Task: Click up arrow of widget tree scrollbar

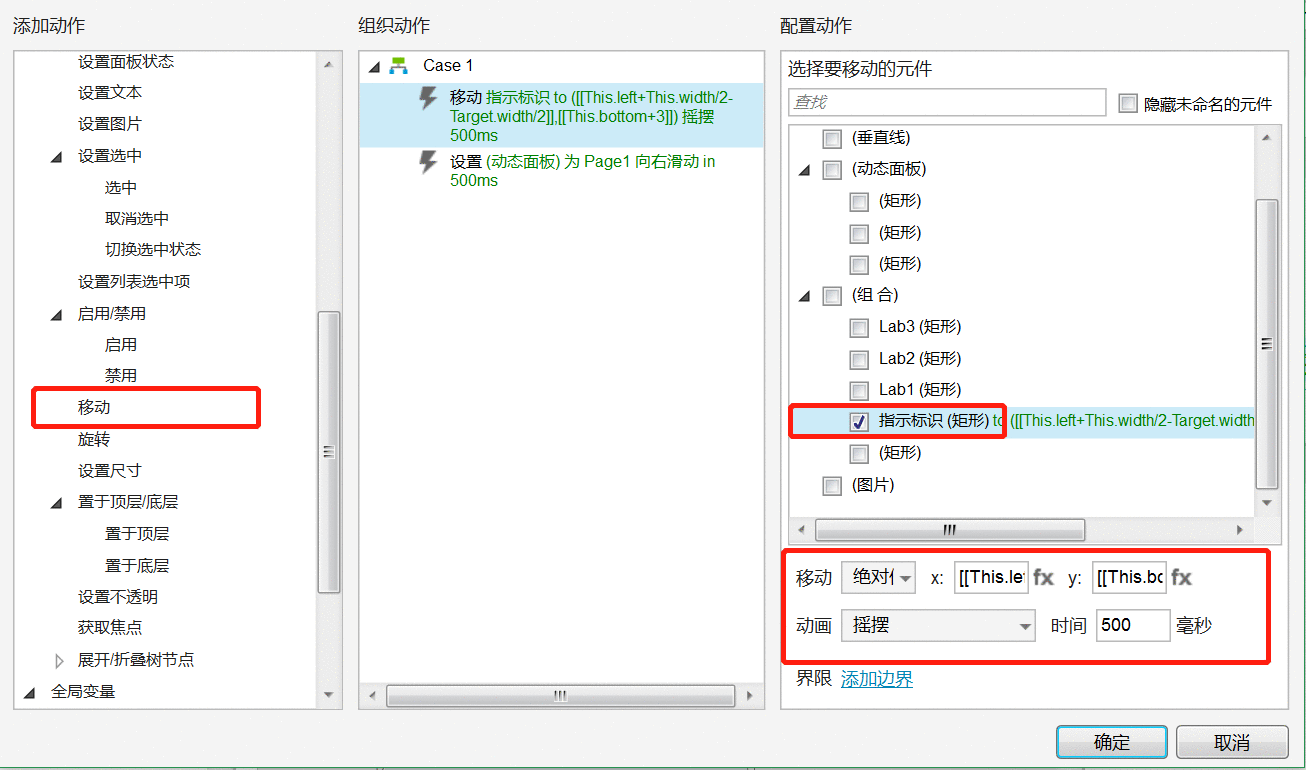Action: pyautogui.click(x=1267, y=139)
